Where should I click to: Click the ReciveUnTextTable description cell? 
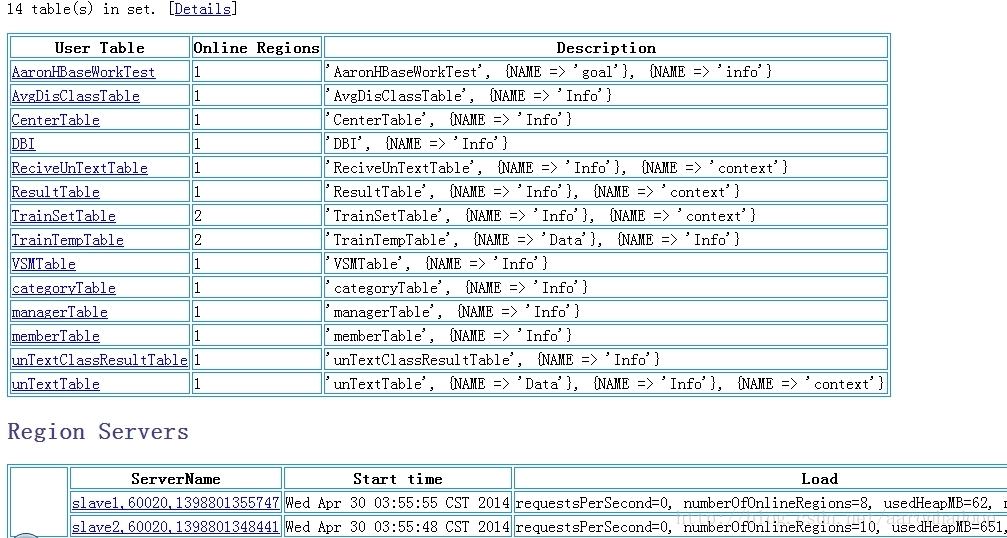606,168
